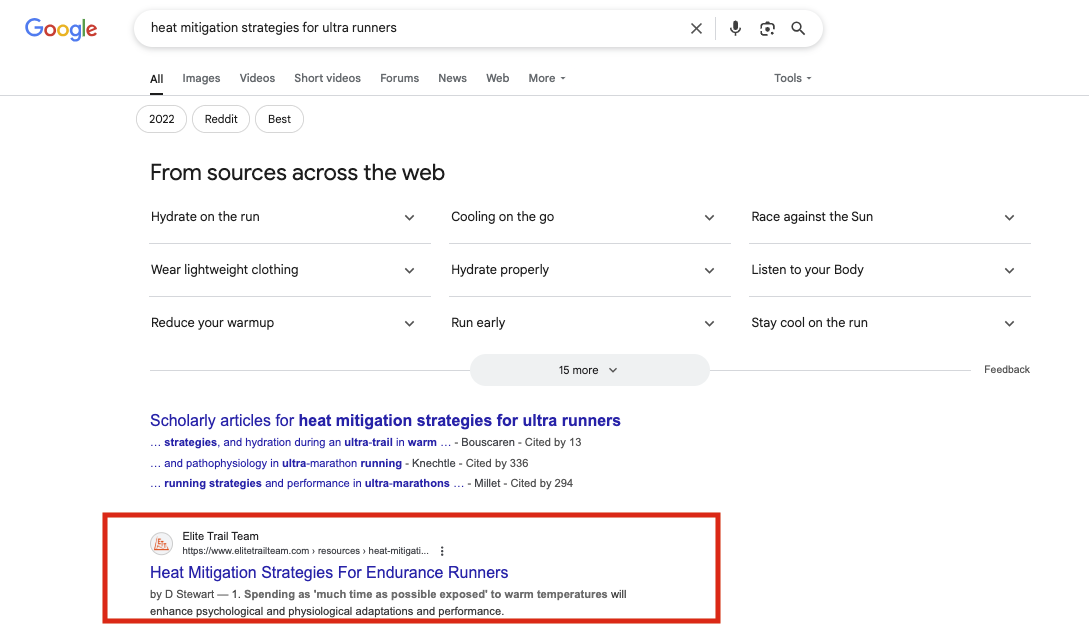Expand the Run early item
1089x628 pixels.
590,323
